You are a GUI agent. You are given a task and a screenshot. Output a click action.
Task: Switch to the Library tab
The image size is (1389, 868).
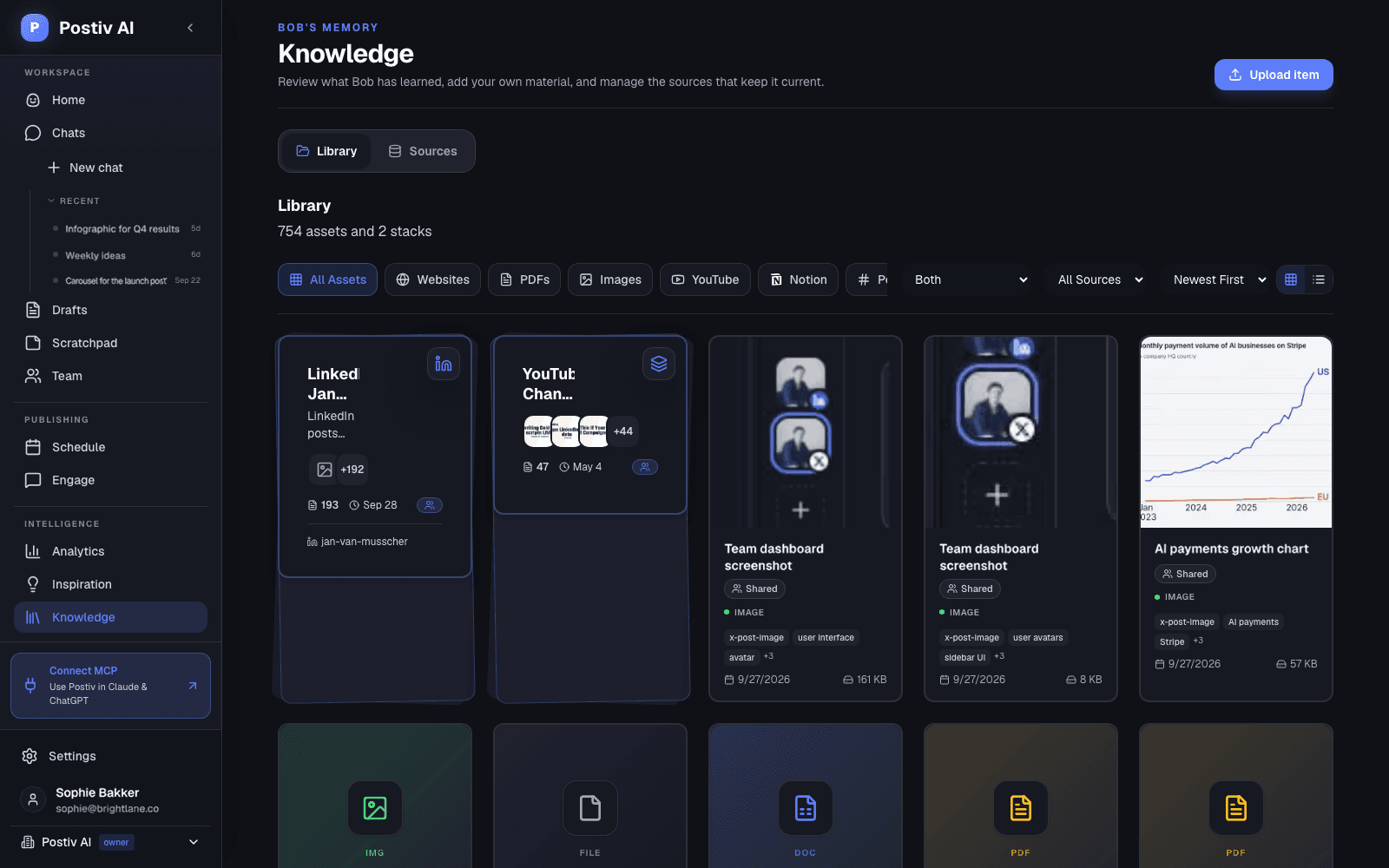326,151
